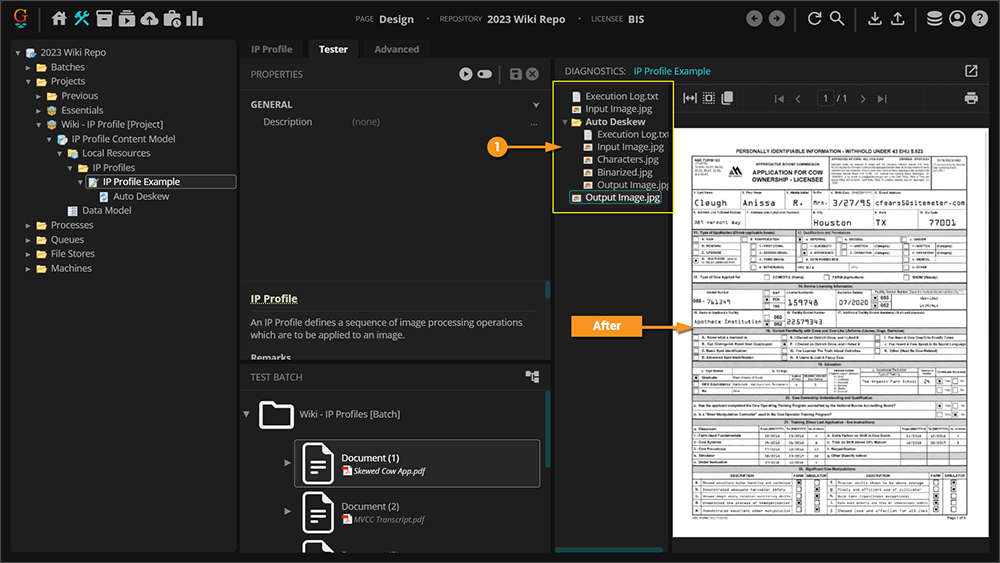Open the Home page icon

[x=59, y=18]
